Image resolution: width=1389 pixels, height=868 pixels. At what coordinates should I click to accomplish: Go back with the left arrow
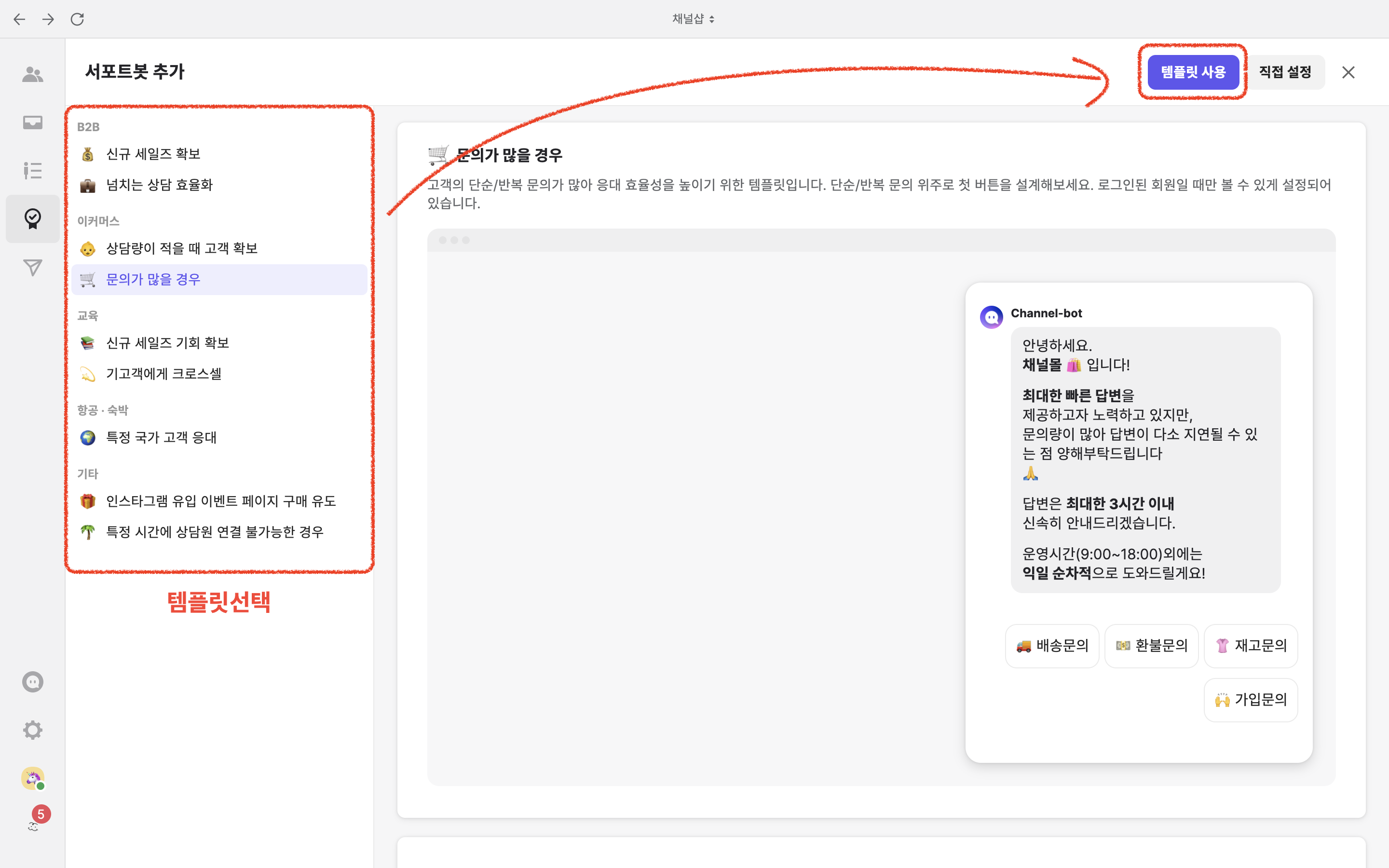click(x=19, y=19)
